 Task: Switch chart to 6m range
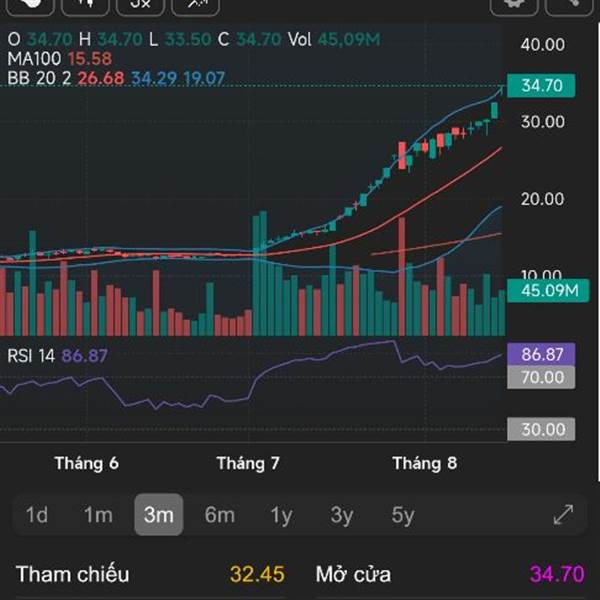click(x=220, y=515)
